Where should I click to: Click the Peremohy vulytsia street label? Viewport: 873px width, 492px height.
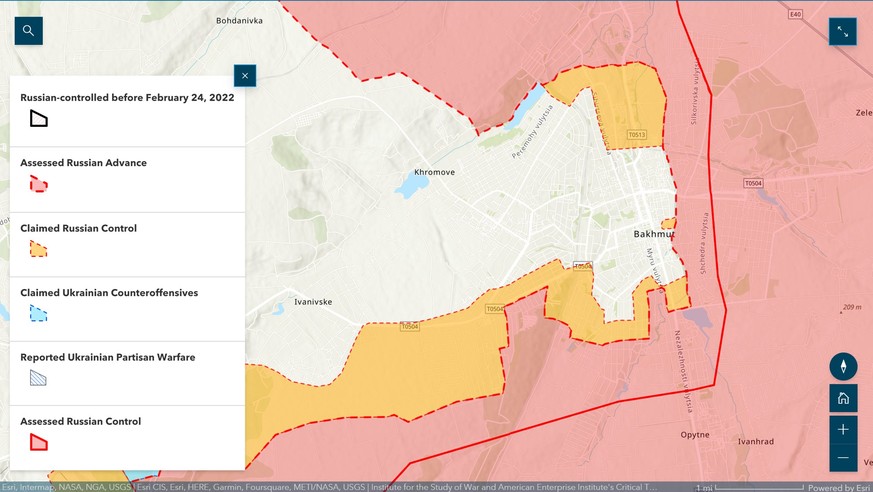point(533,132)
